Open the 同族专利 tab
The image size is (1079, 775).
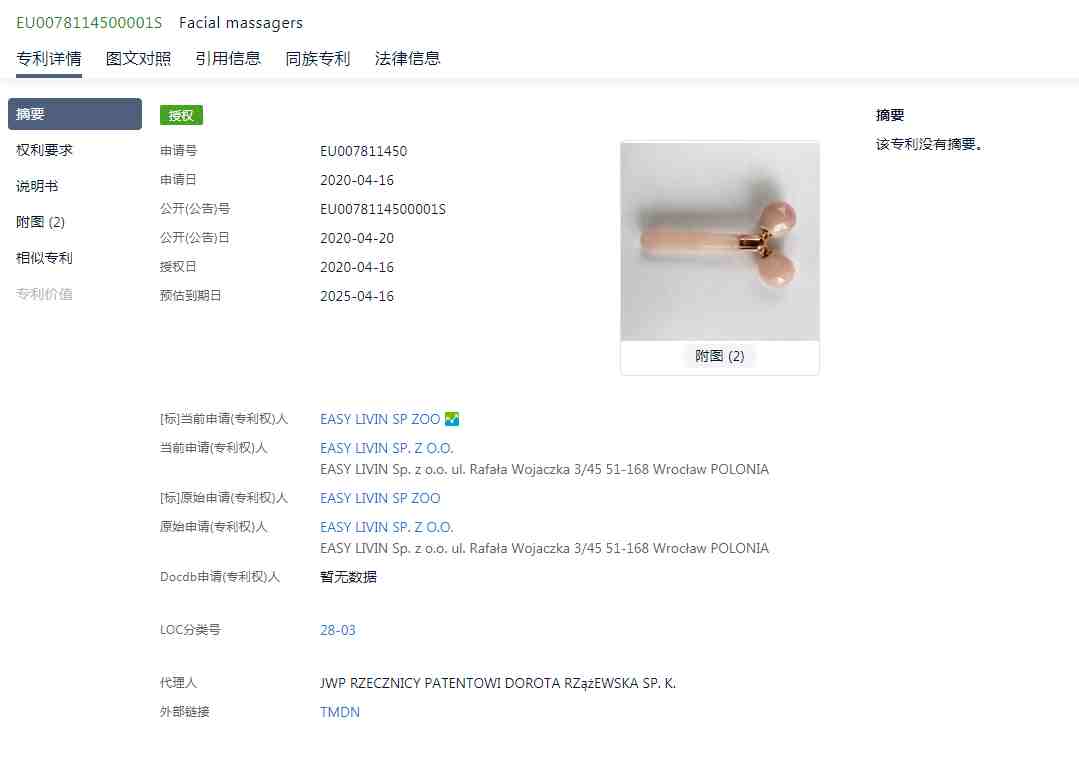click(x=318, y=59)
